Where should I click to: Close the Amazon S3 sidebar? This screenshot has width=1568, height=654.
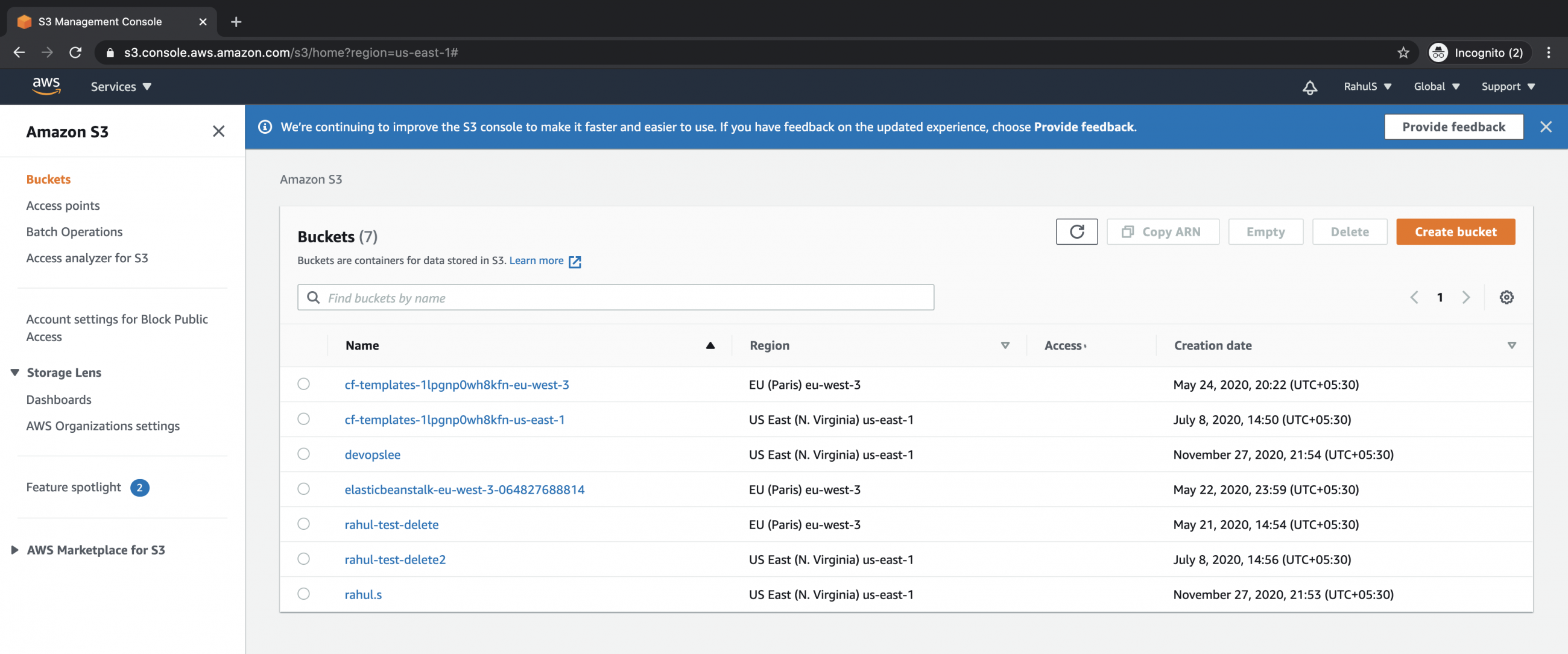click(x=218, y=131)
